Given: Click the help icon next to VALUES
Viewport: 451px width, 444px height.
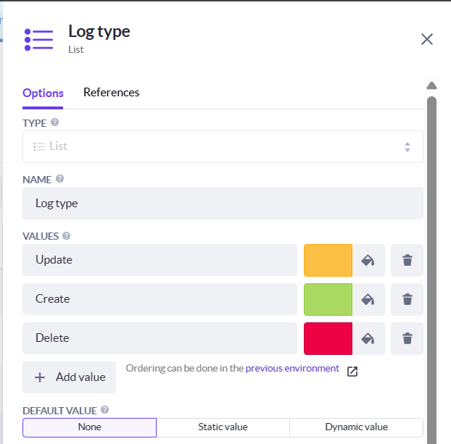Looking at the screenshot, I should click(x=66, y=236).
